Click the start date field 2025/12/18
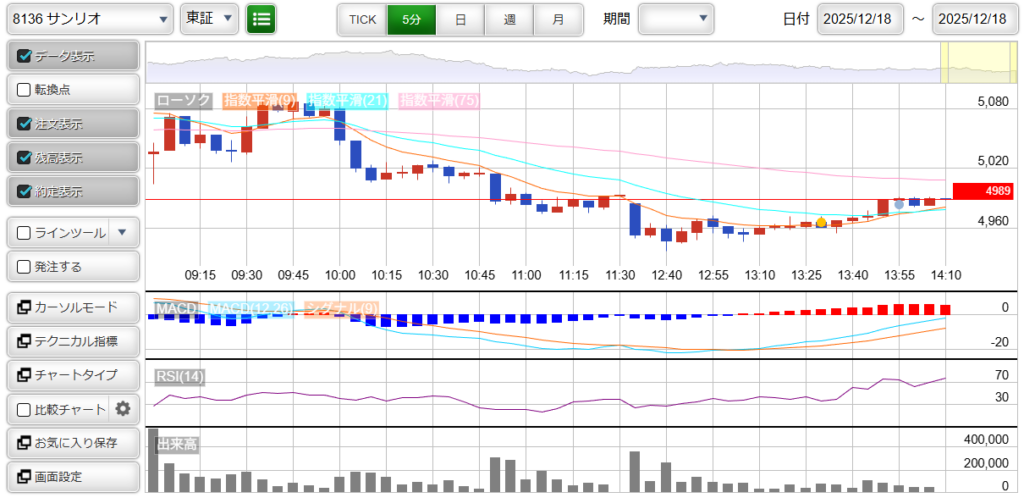This screenshot has height=498, width=1024. coord(859,19)
